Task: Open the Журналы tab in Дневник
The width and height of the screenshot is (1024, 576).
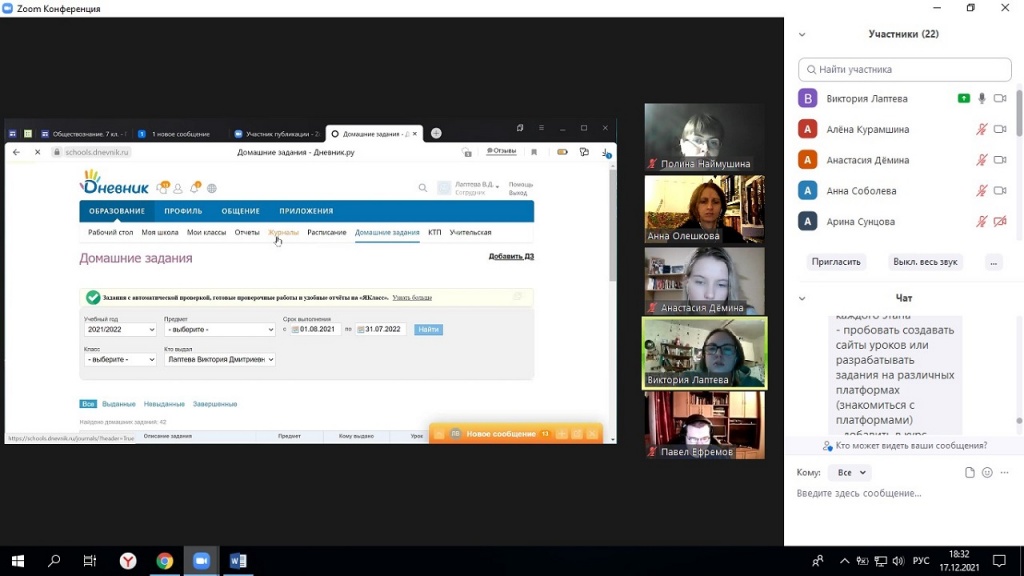Action: pyautogui.click(x=283, y=232)
